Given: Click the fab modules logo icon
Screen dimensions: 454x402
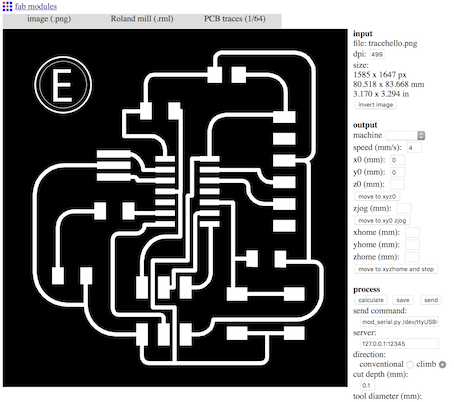Looking at the screenshot, I should point(7,6).
